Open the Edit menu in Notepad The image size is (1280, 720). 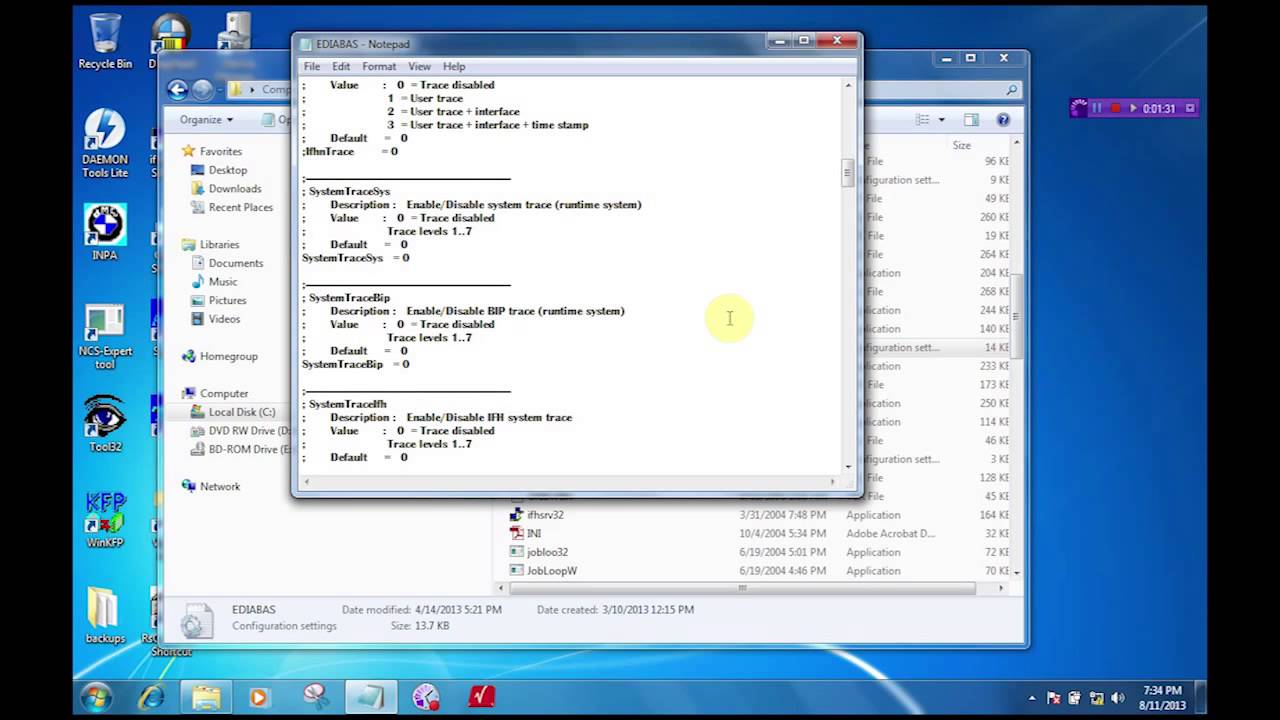[x=341, y=67]
